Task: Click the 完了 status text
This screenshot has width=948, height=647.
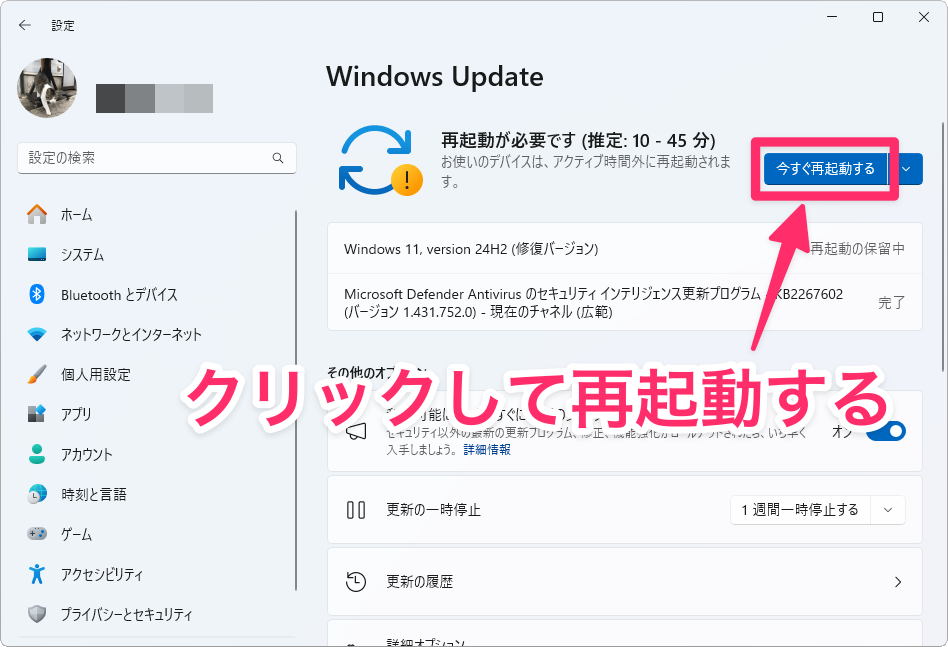Action: 892,302
